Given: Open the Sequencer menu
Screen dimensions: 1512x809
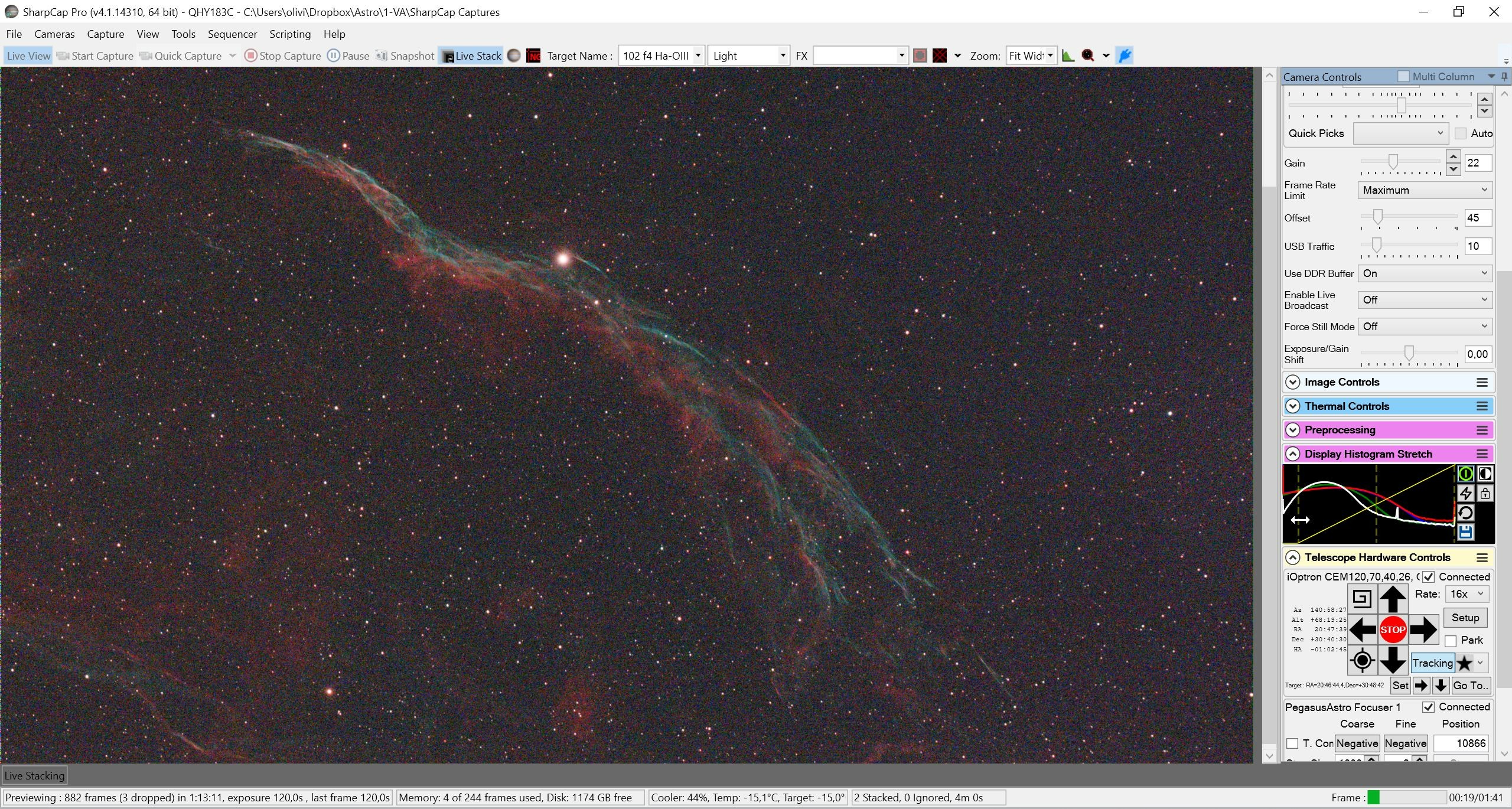Looking at the screenshot, I should [232, 34].
